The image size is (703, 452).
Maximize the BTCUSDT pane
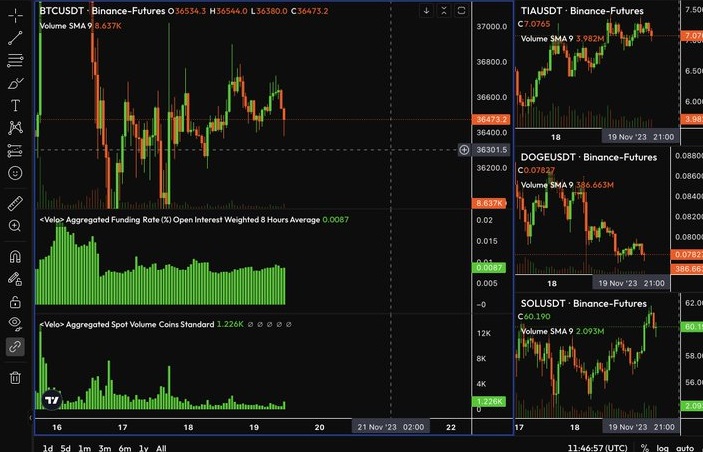pos(461,11)
